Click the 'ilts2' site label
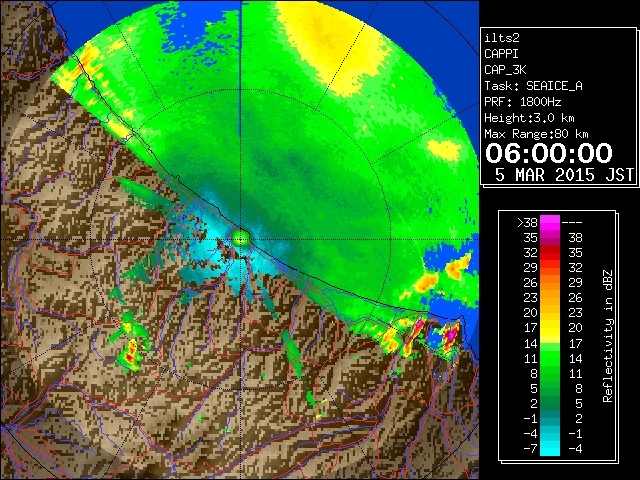 [502, 38]
